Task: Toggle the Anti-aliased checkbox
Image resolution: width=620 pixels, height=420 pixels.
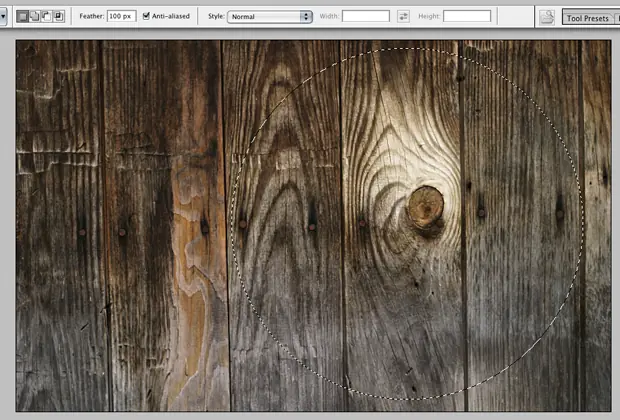Action: [148, 16]
